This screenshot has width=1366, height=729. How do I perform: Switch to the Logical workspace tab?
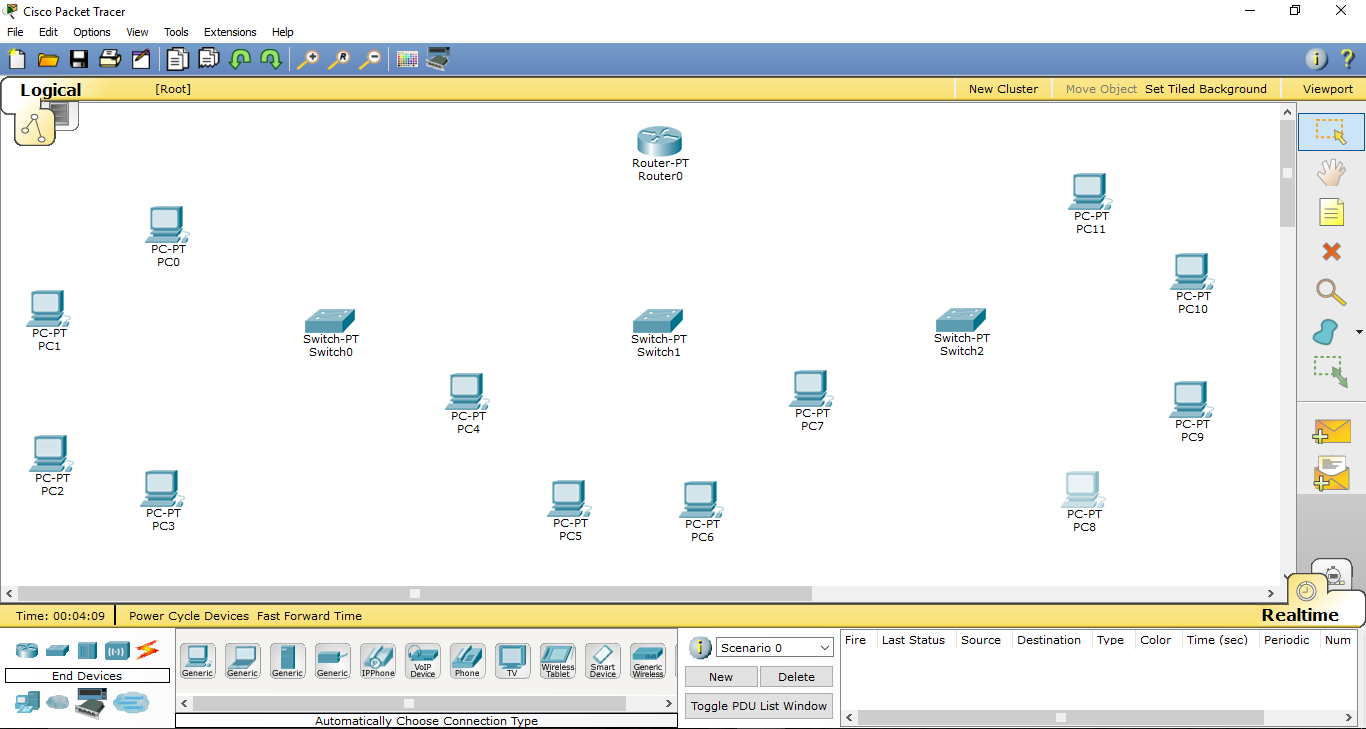[50, 90]
